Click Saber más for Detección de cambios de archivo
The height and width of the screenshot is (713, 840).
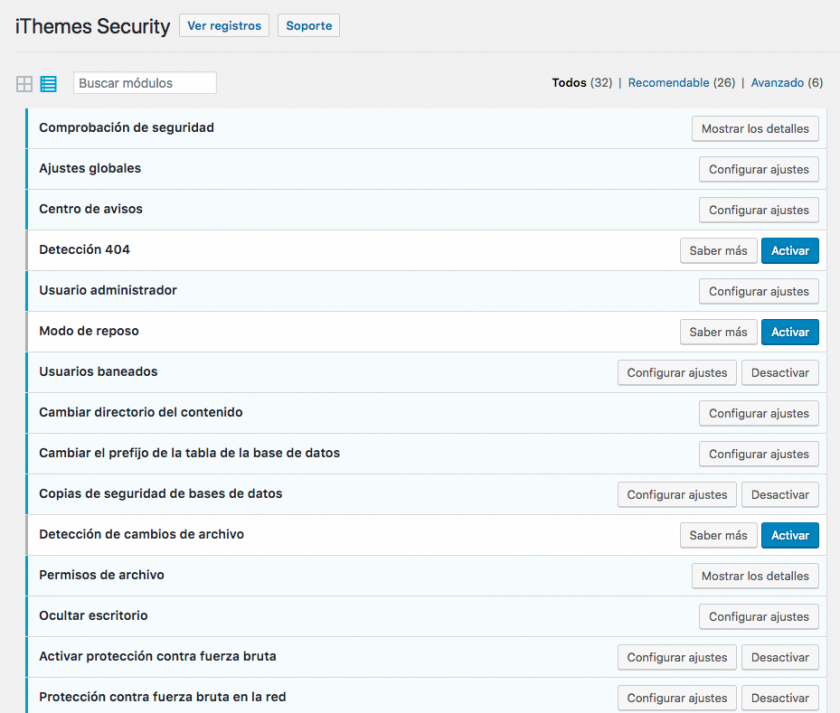coord(718,535)
